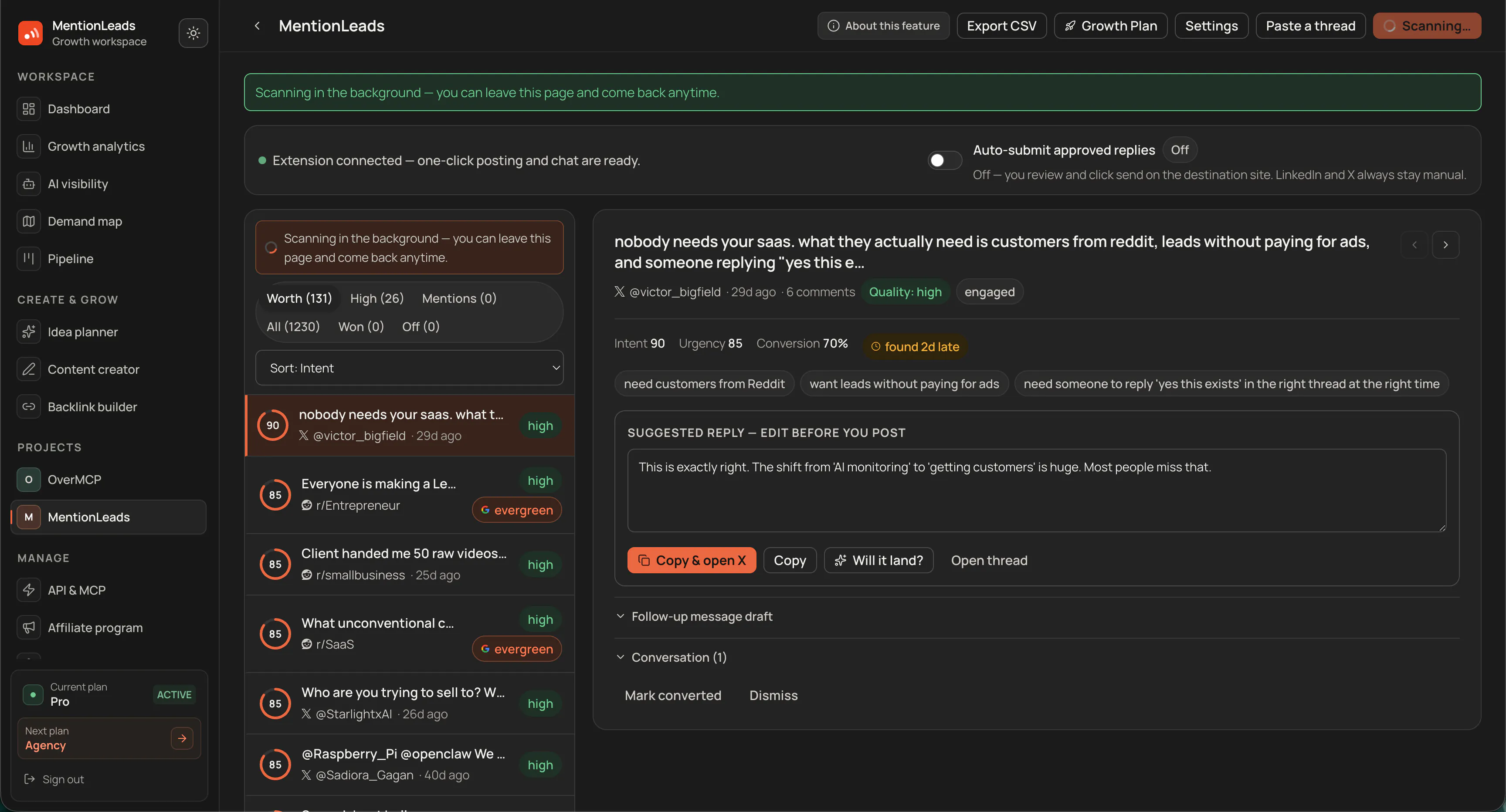This screenshot has height=812, width=1506.
Task: Click the info icon in About this feature
Action: 833,26
